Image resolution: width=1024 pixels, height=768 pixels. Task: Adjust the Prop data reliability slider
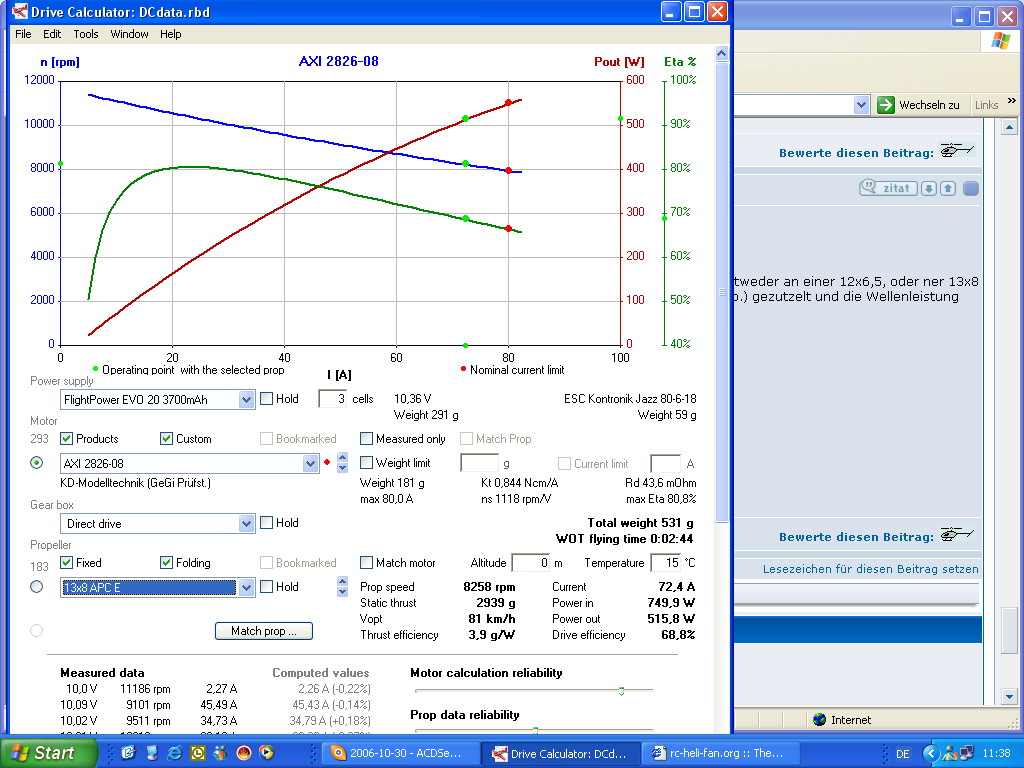535,730
